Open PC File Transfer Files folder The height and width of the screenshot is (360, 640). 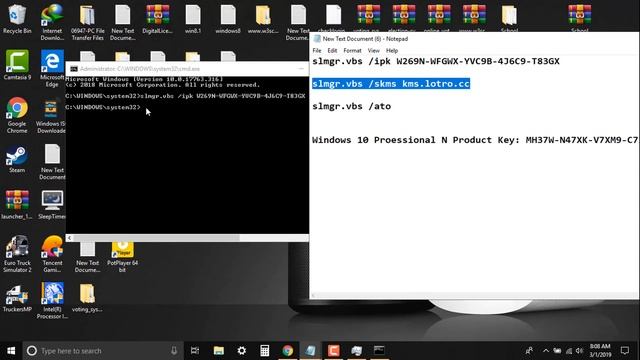click(87, 22)
